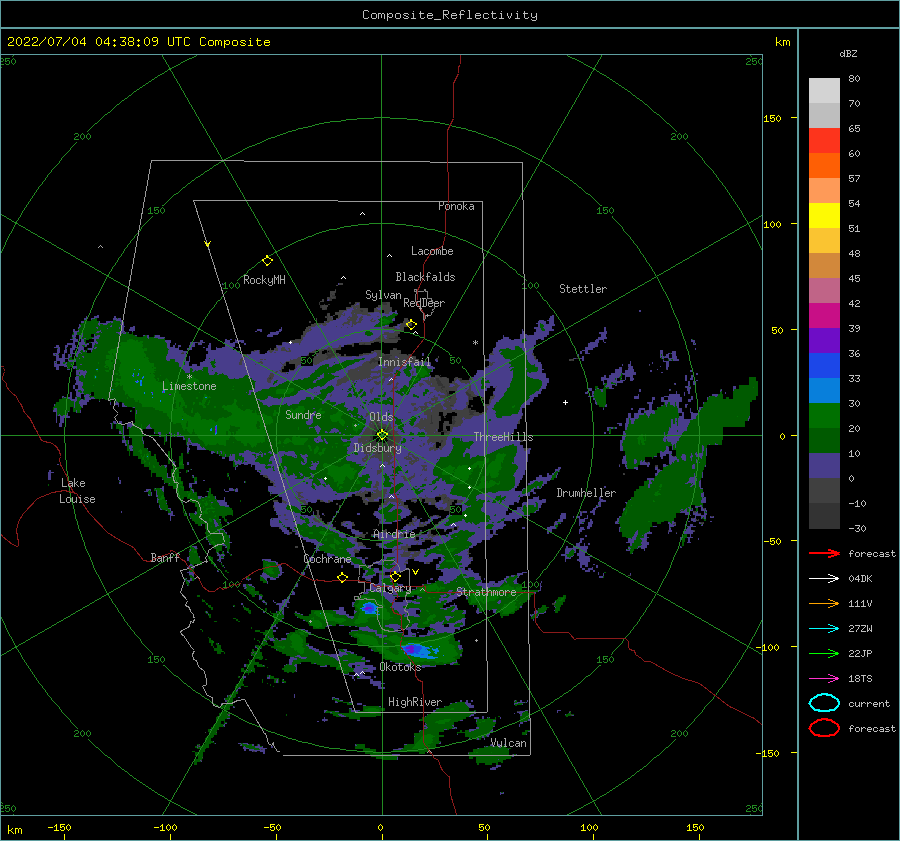Click the Blackfalds city label
900x841 pixels.
point(425,277)
